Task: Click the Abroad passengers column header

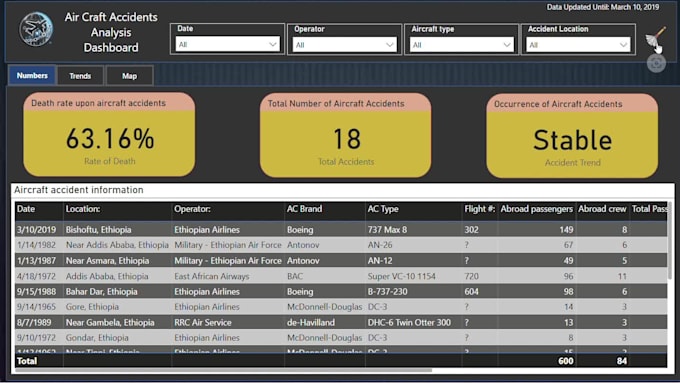Action: click(x=536, y=209)
